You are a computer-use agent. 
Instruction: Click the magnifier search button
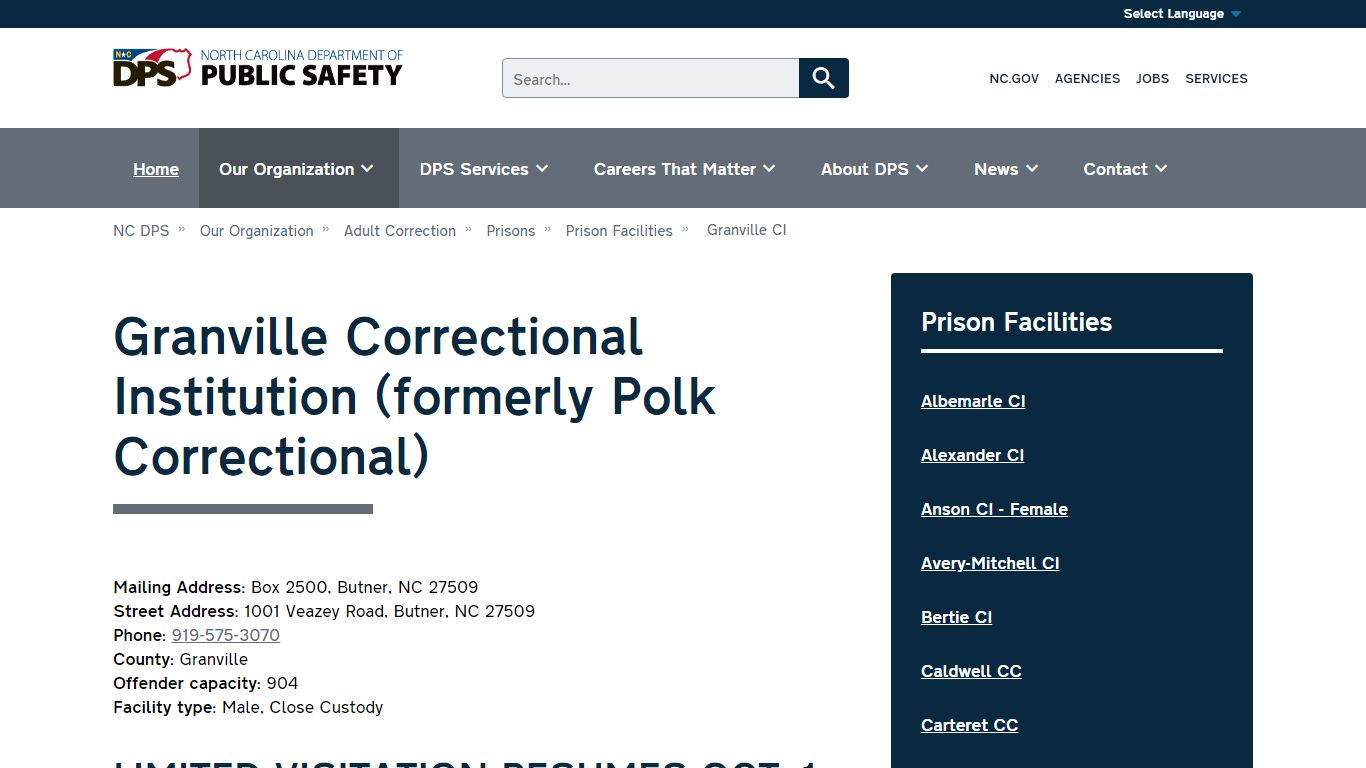(x=824, y=78)
